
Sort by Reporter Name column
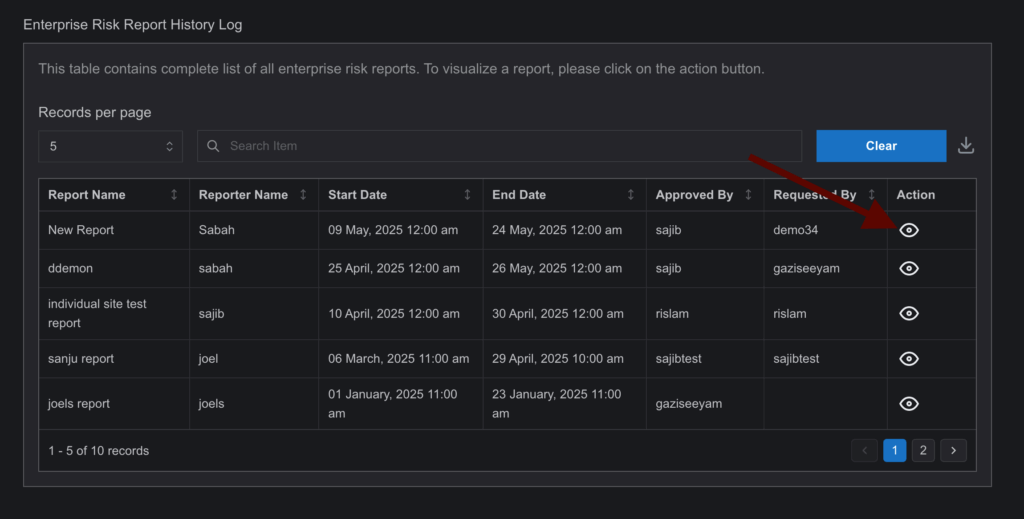303,195
